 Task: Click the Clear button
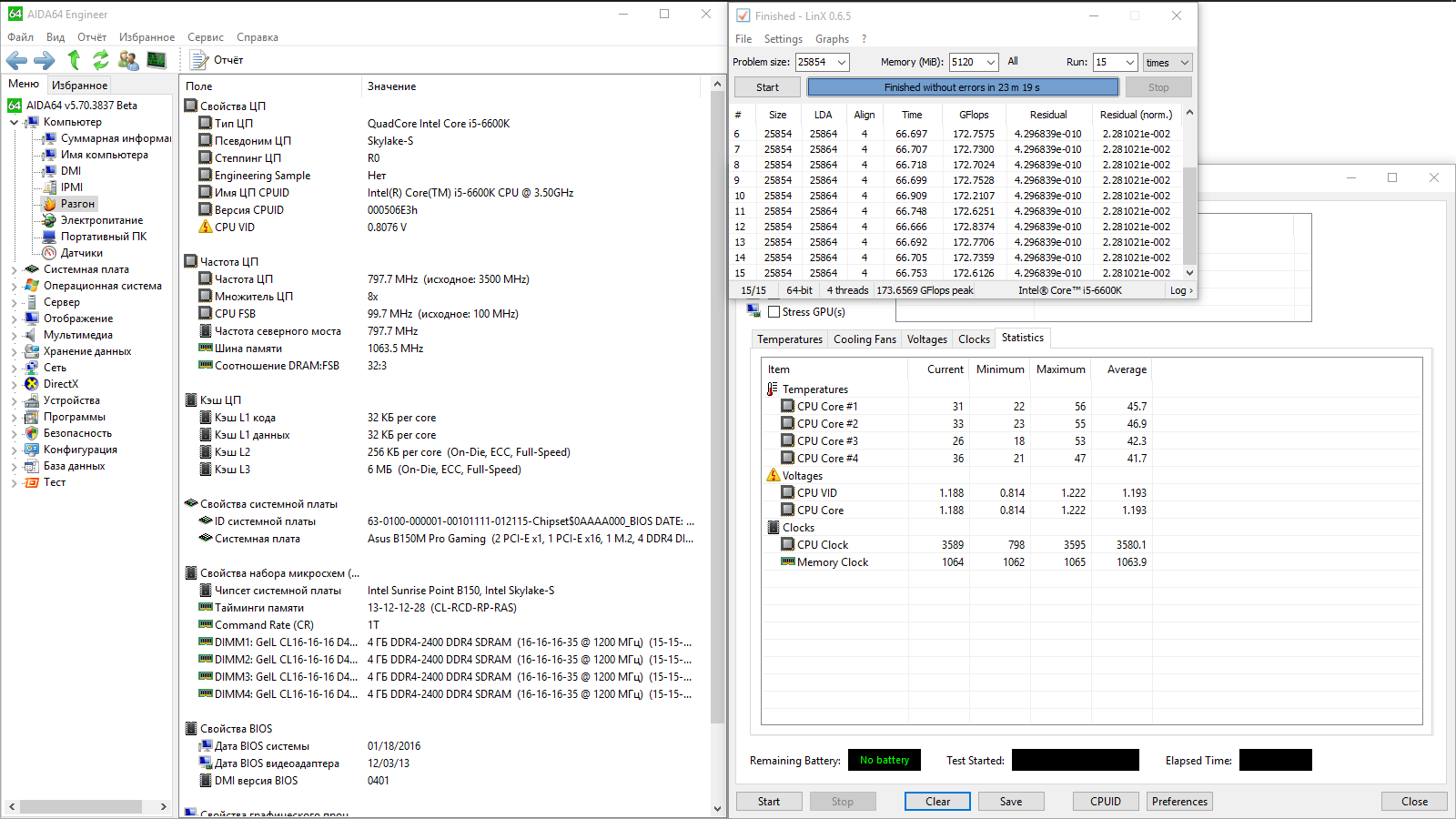(937, 802)
